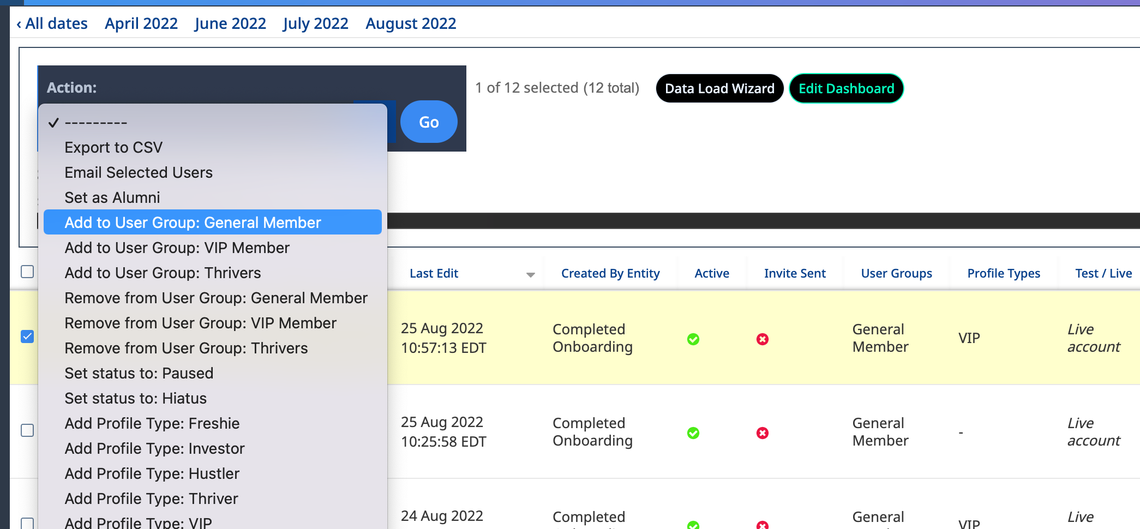Sort by Profile Types column
Viewport: 1140px width, 529px height.
[1003, 273]
